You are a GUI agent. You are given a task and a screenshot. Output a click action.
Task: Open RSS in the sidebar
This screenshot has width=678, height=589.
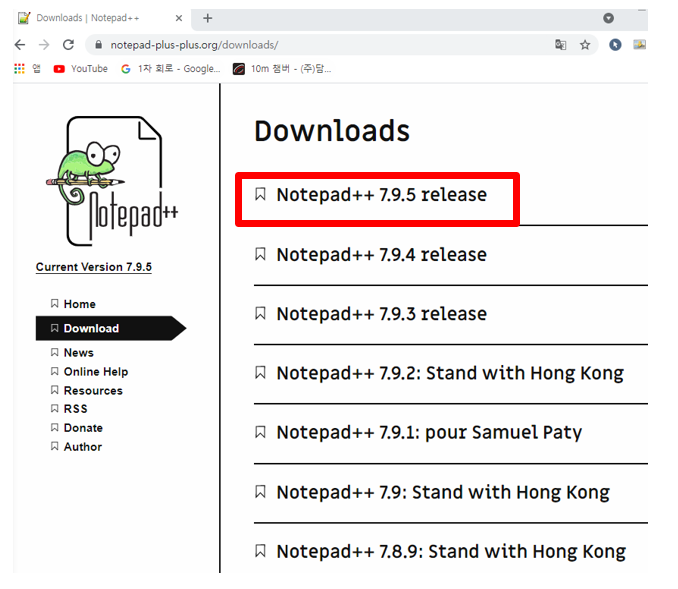(76, 409)
